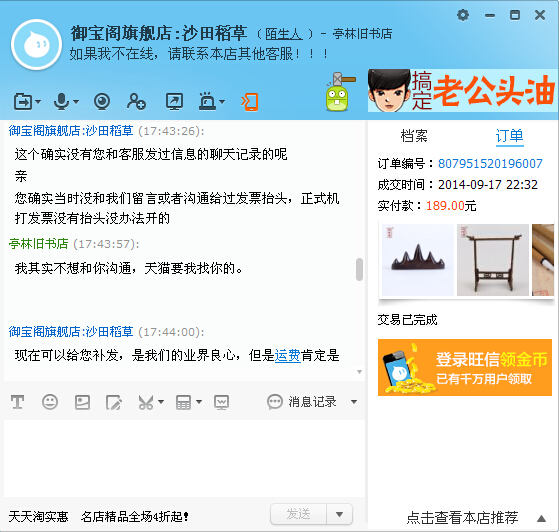Click the green hammer mascot icon
Screen dimensions: 559x532
point(339,92)
